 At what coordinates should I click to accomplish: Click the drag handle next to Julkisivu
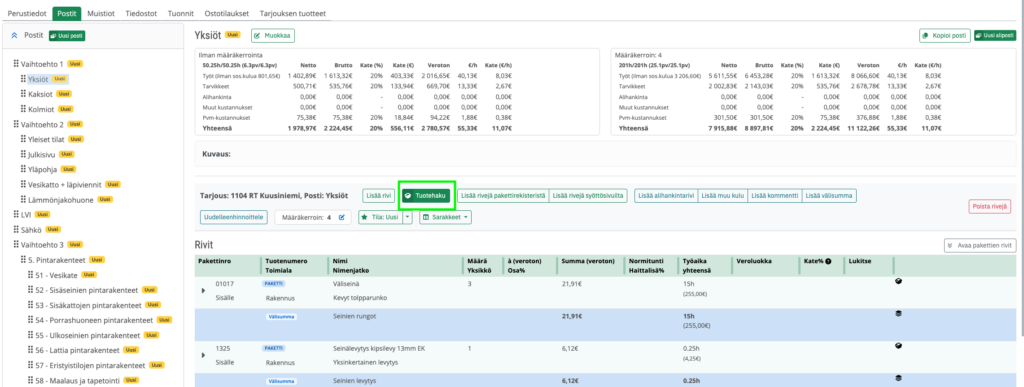click(x=24, y=154)
